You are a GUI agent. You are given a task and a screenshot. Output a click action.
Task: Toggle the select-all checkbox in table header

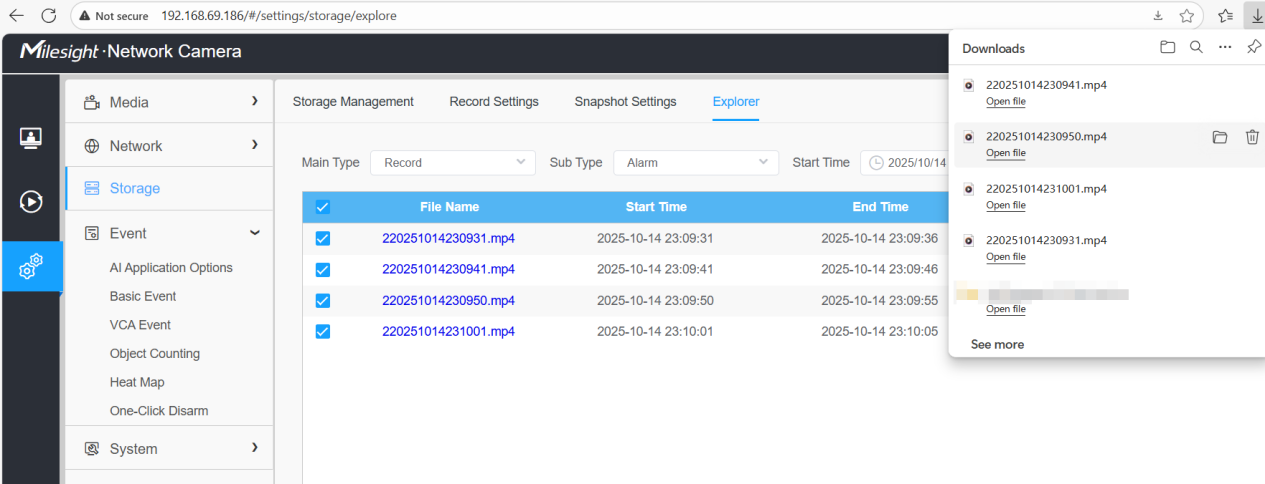click(322, 207)
